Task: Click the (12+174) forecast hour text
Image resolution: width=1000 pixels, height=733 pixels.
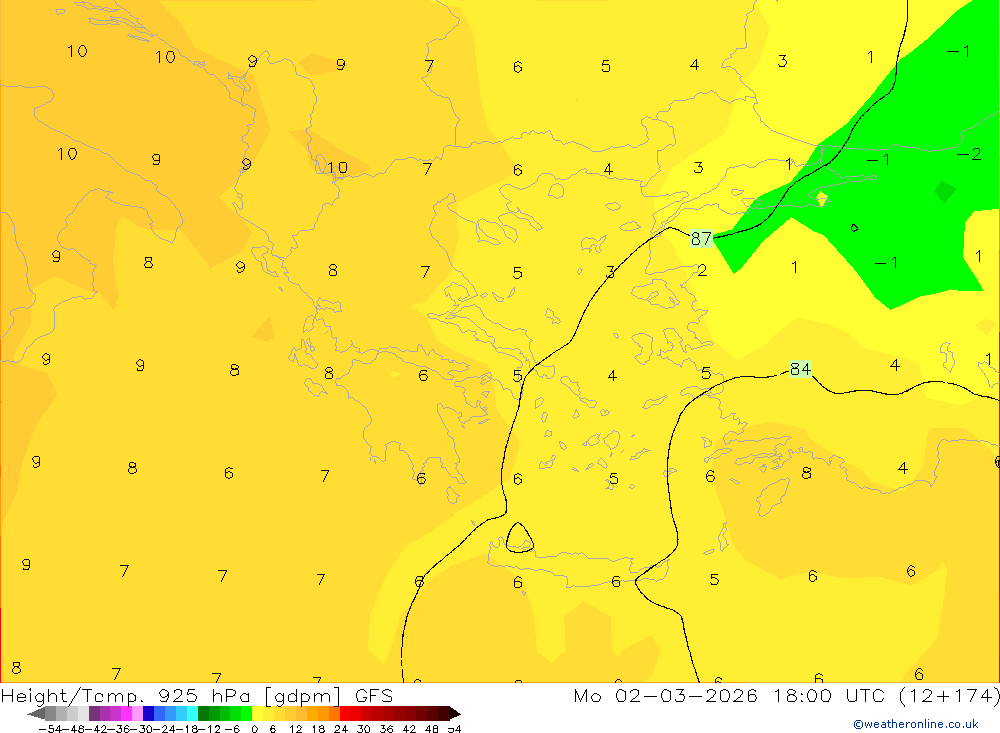Action: [x=950, y=696]
